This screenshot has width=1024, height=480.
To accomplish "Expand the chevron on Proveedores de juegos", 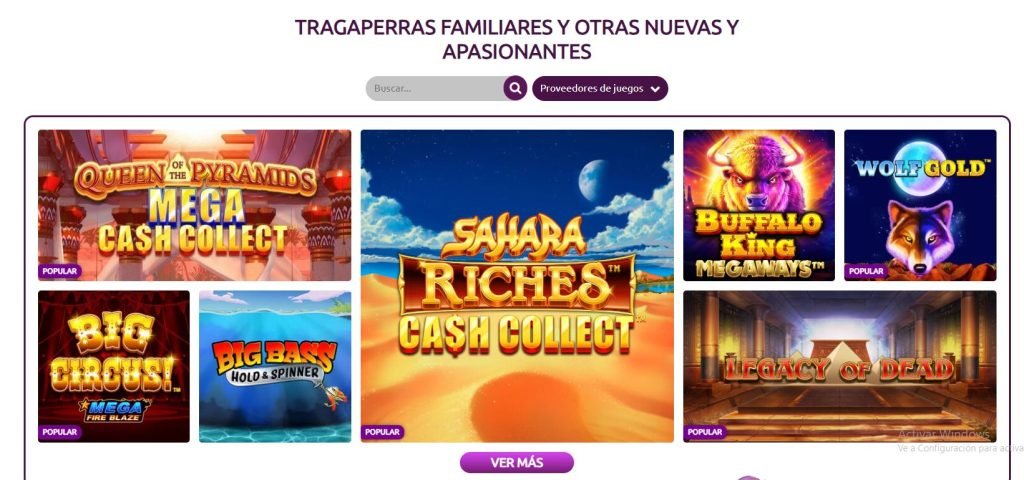I will (x=656, y=89).
